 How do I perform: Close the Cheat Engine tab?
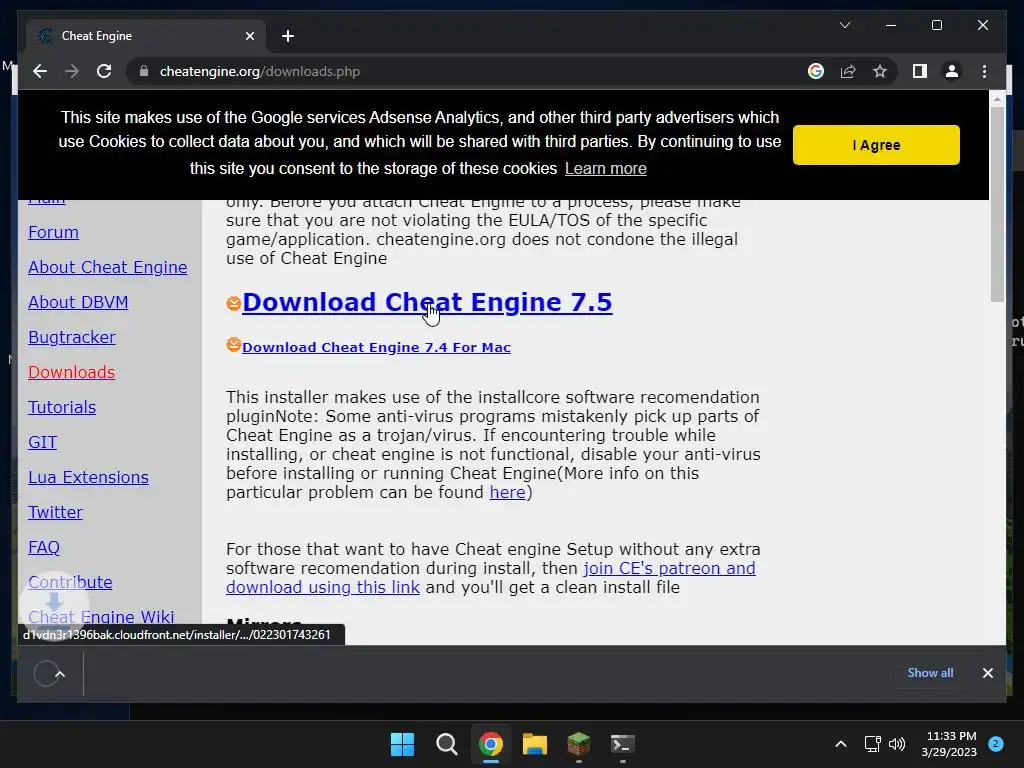pyautogui.click(x=249, y=36)
